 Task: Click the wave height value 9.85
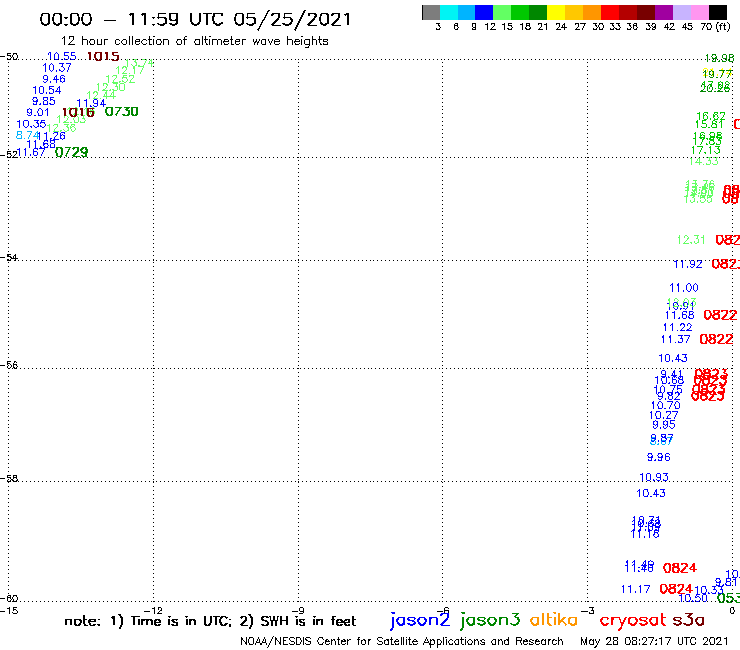43,101
